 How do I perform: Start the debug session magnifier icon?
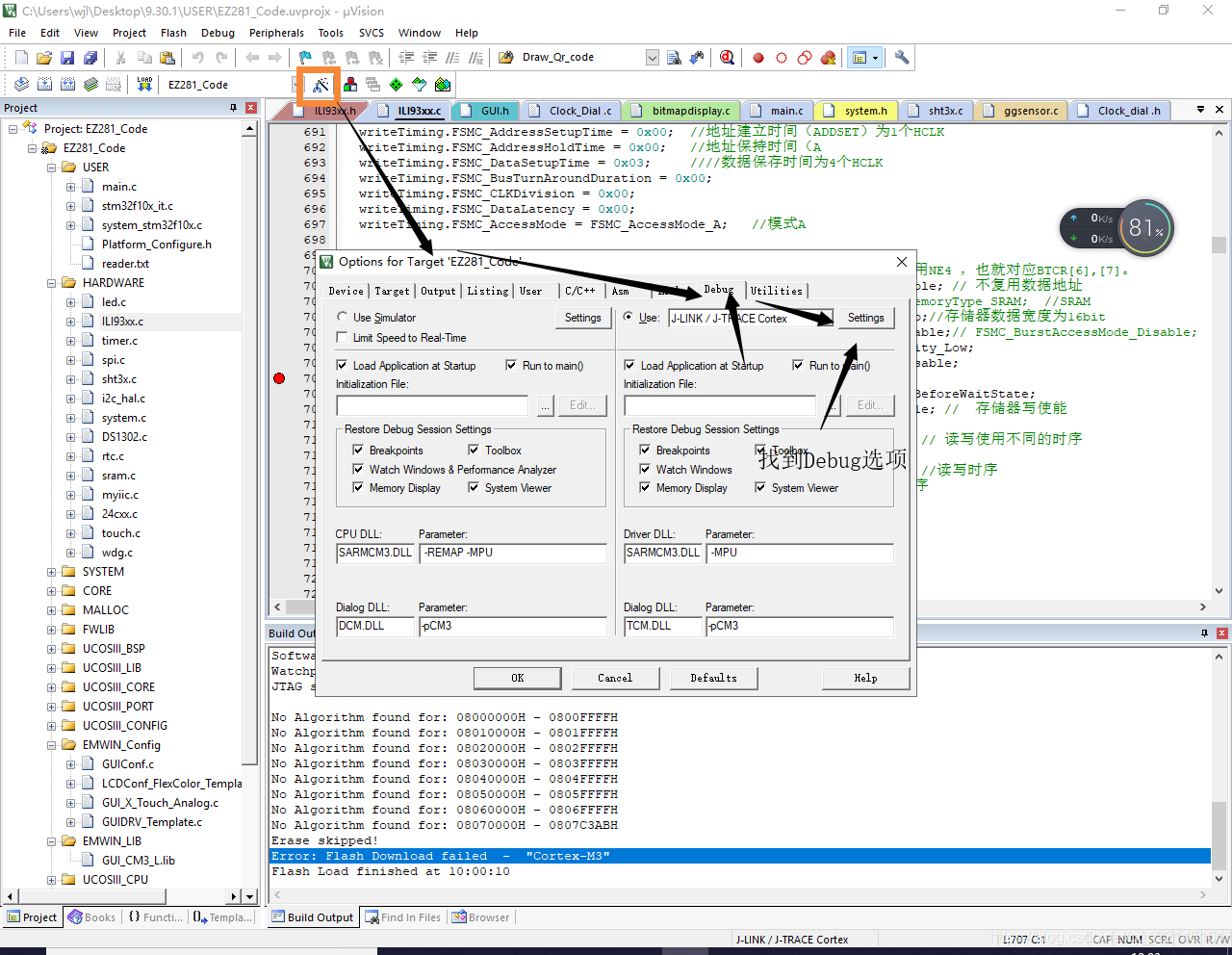tap(727, 58)
